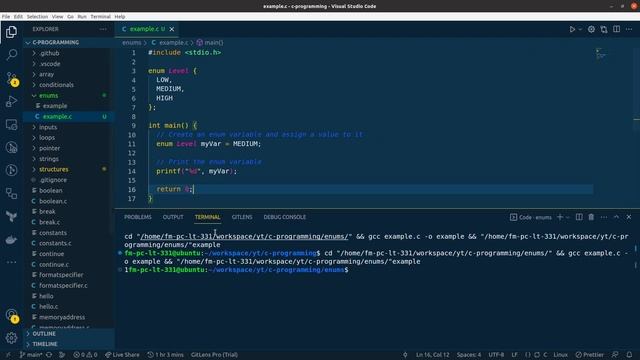Open the Help menu
This screenshot has height=360, width=640.
(x=120, y=17)
